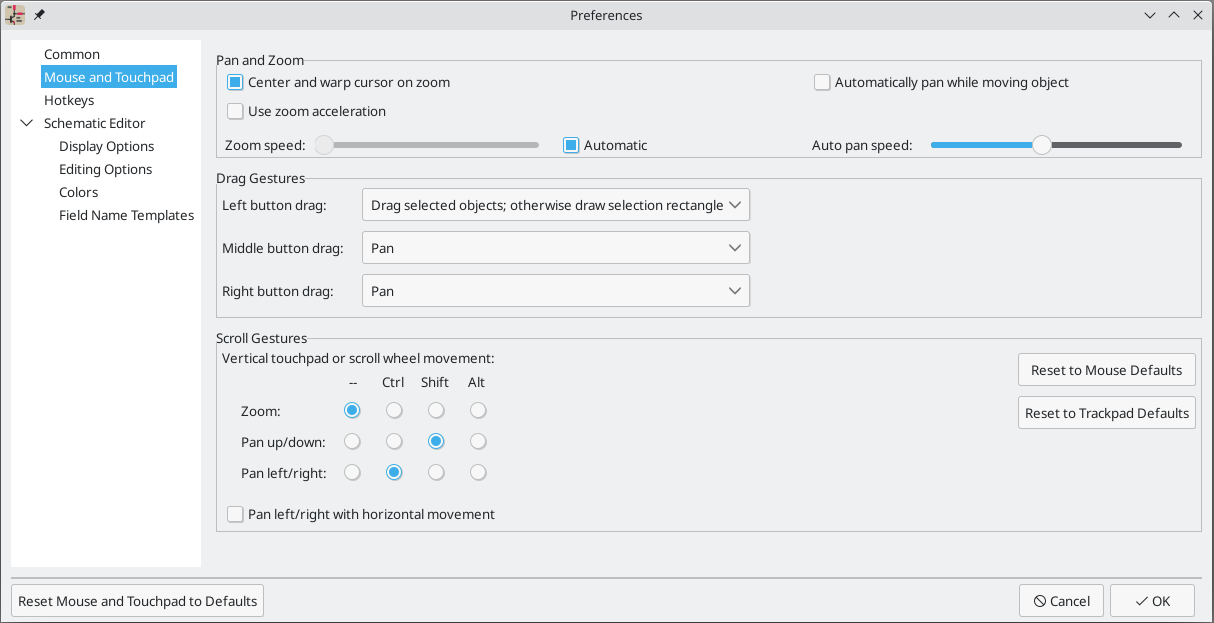Click the shade/collapse chevron in the title bar

[1173, 15]
